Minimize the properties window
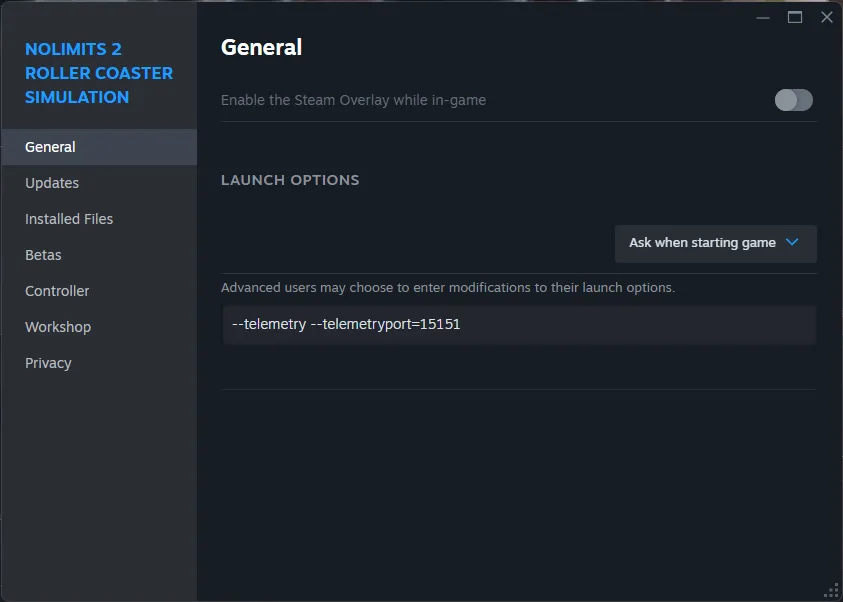The image size is (843, 602). (x=763, y=18)
